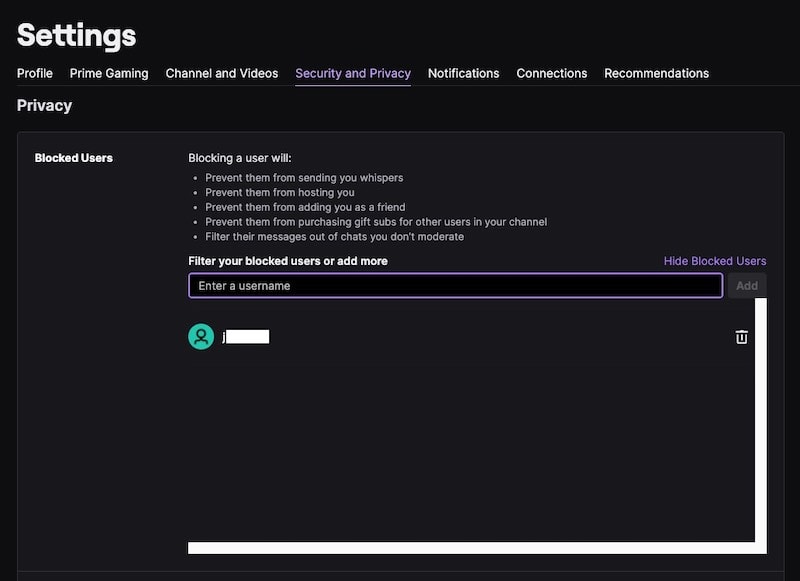This screenshot has width=800, height=581.
Task: Click the Add button
Action: click(x=747, y=286)
